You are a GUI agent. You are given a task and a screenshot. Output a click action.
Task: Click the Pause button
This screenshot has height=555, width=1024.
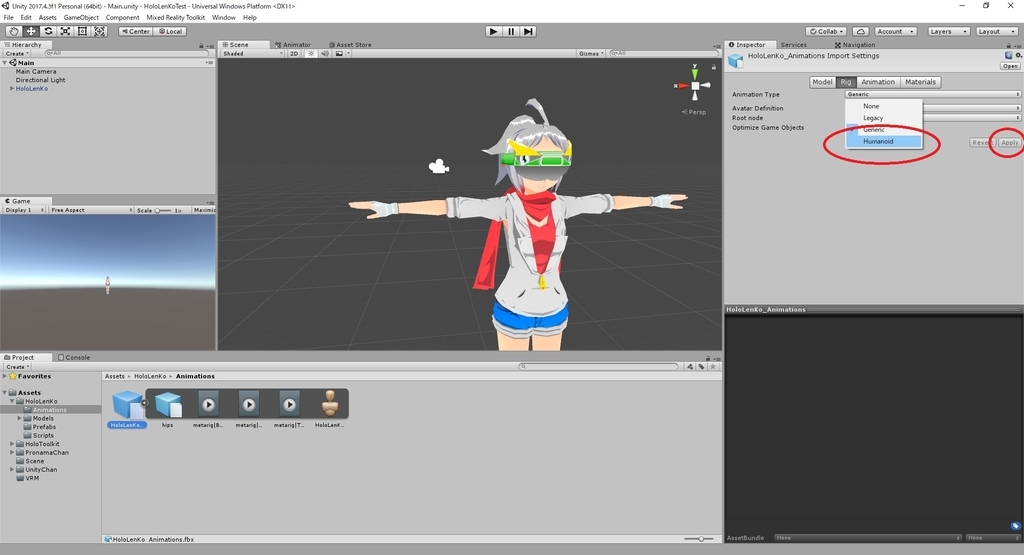tap(511, 31)
